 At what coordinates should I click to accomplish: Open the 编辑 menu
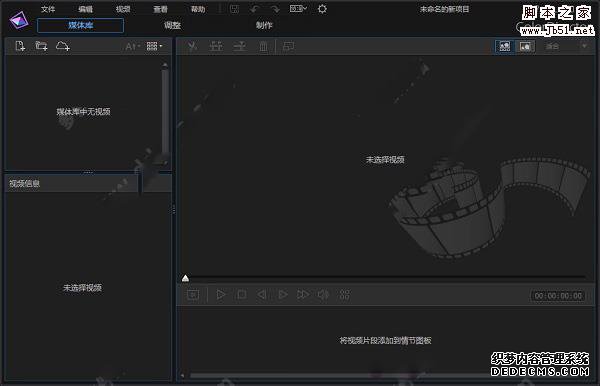(x=85, y=9)
